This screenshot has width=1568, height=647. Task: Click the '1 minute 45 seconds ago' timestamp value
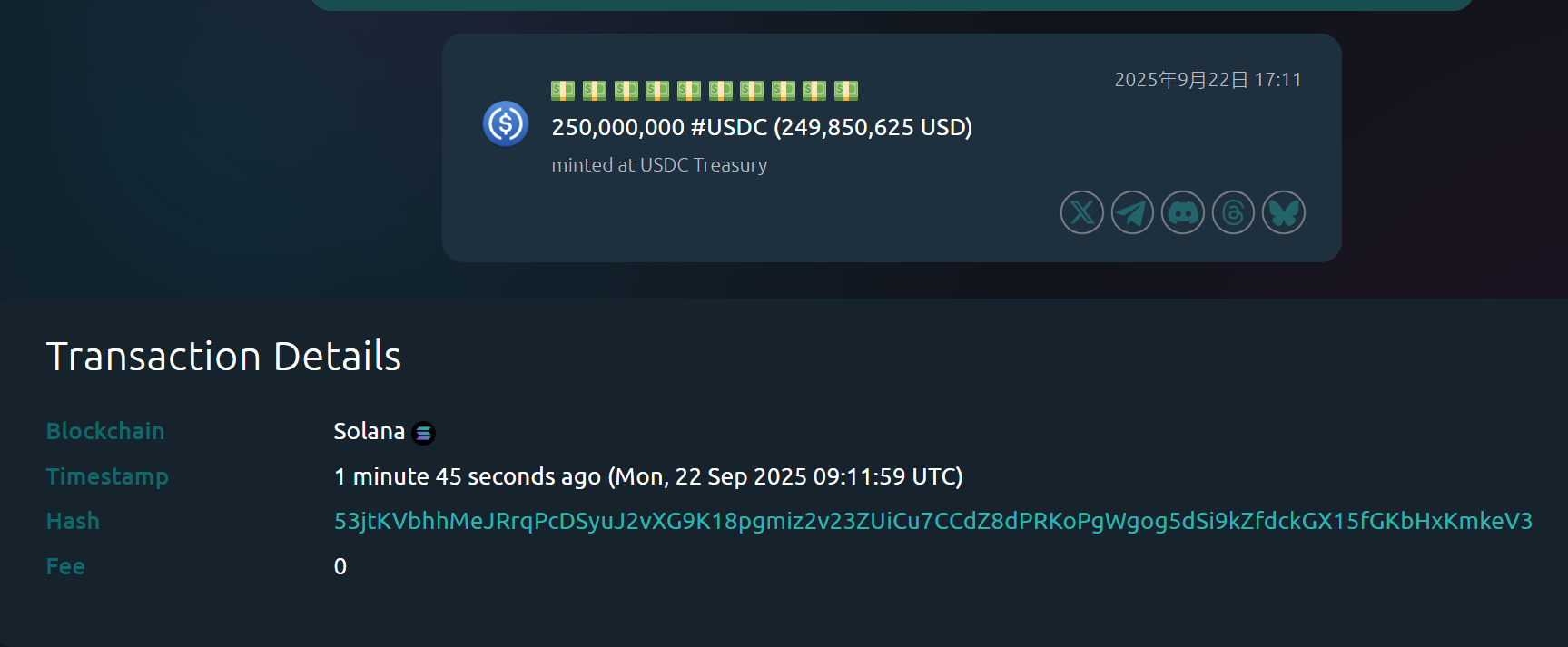pyautogui.click(x=468, y=476)
